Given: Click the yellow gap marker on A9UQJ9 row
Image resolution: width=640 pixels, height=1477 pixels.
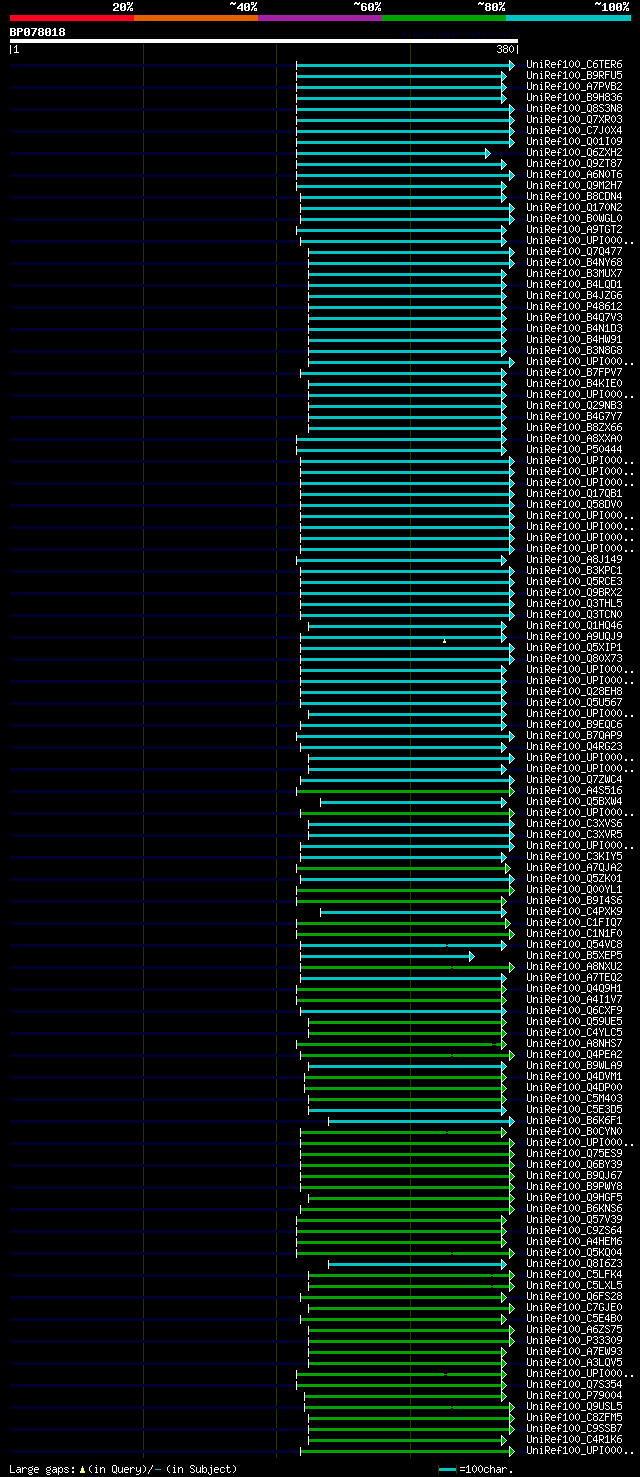Looking at the screenshot, I should point(445,640).
